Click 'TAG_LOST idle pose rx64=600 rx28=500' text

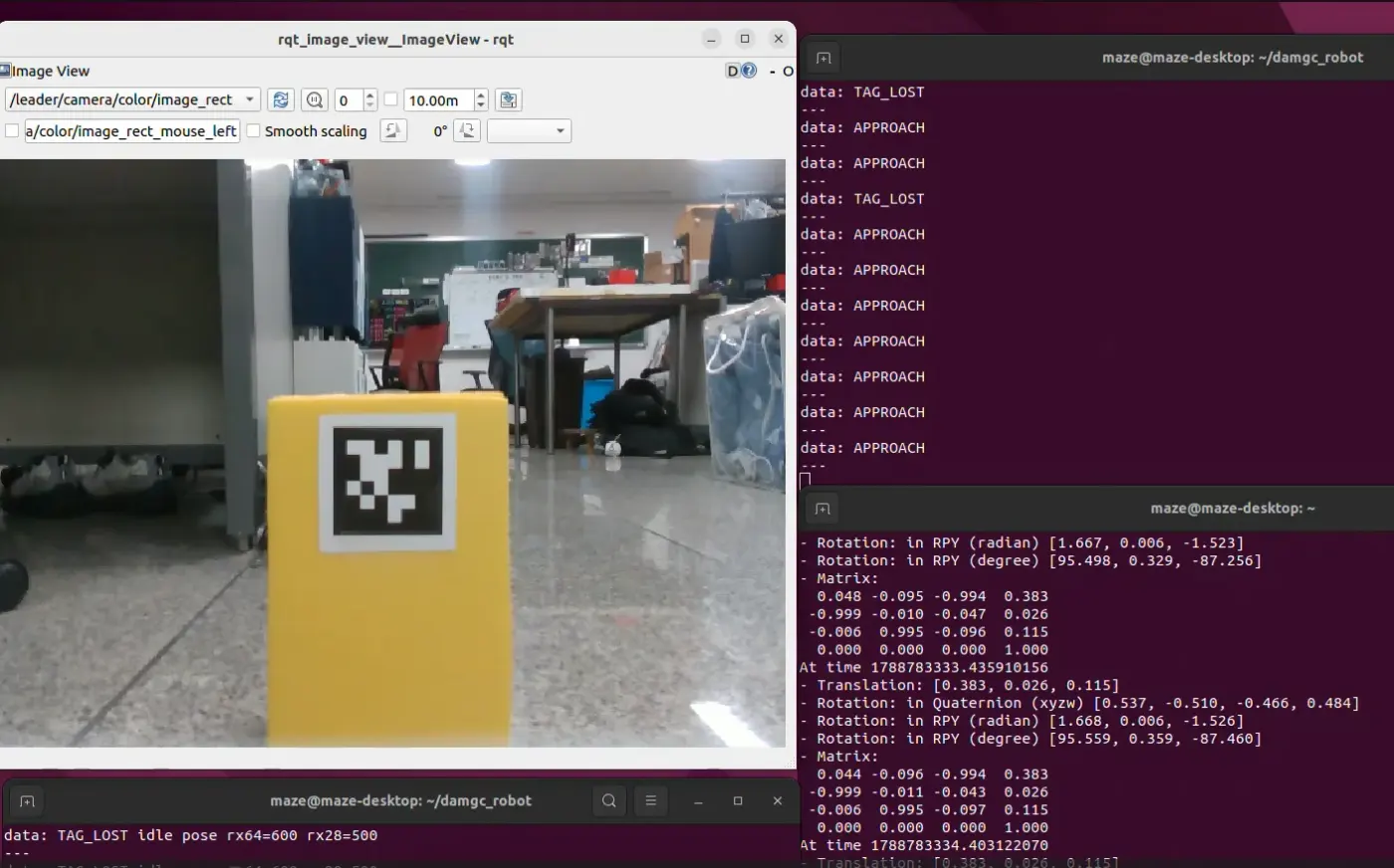217,835
